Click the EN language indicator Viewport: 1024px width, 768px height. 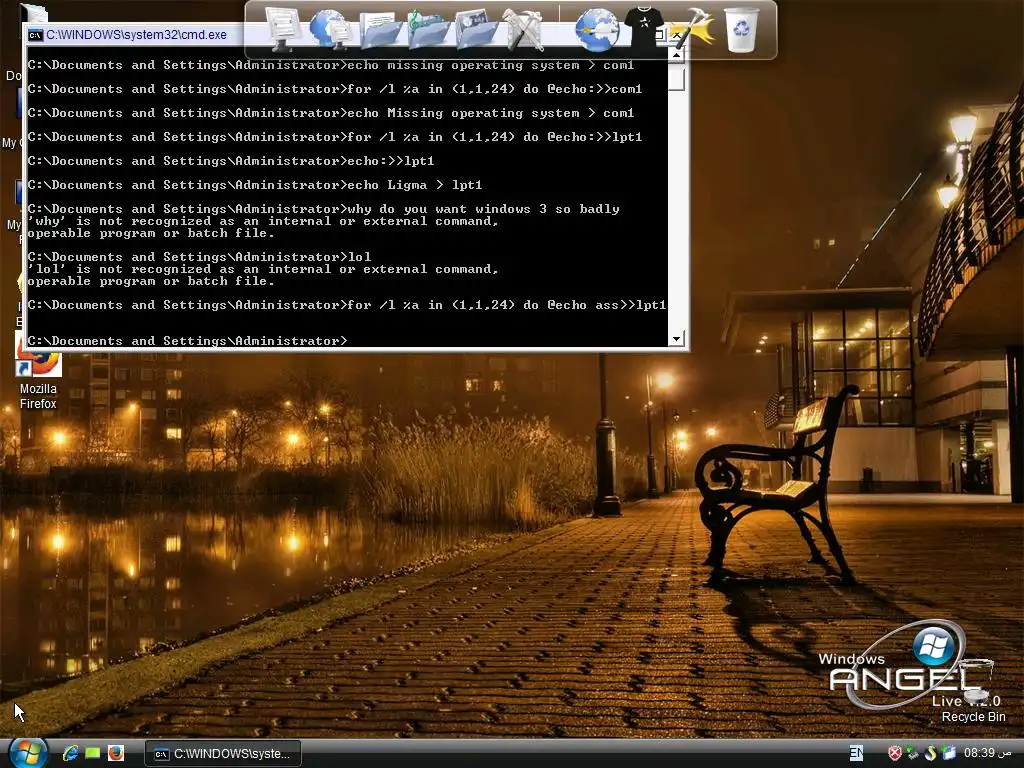[856, 753]
